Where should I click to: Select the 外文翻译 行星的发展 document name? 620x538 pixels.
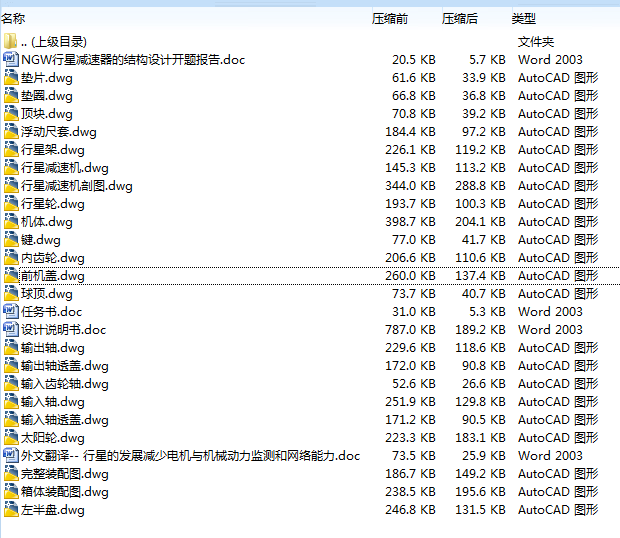click(191, 456)
